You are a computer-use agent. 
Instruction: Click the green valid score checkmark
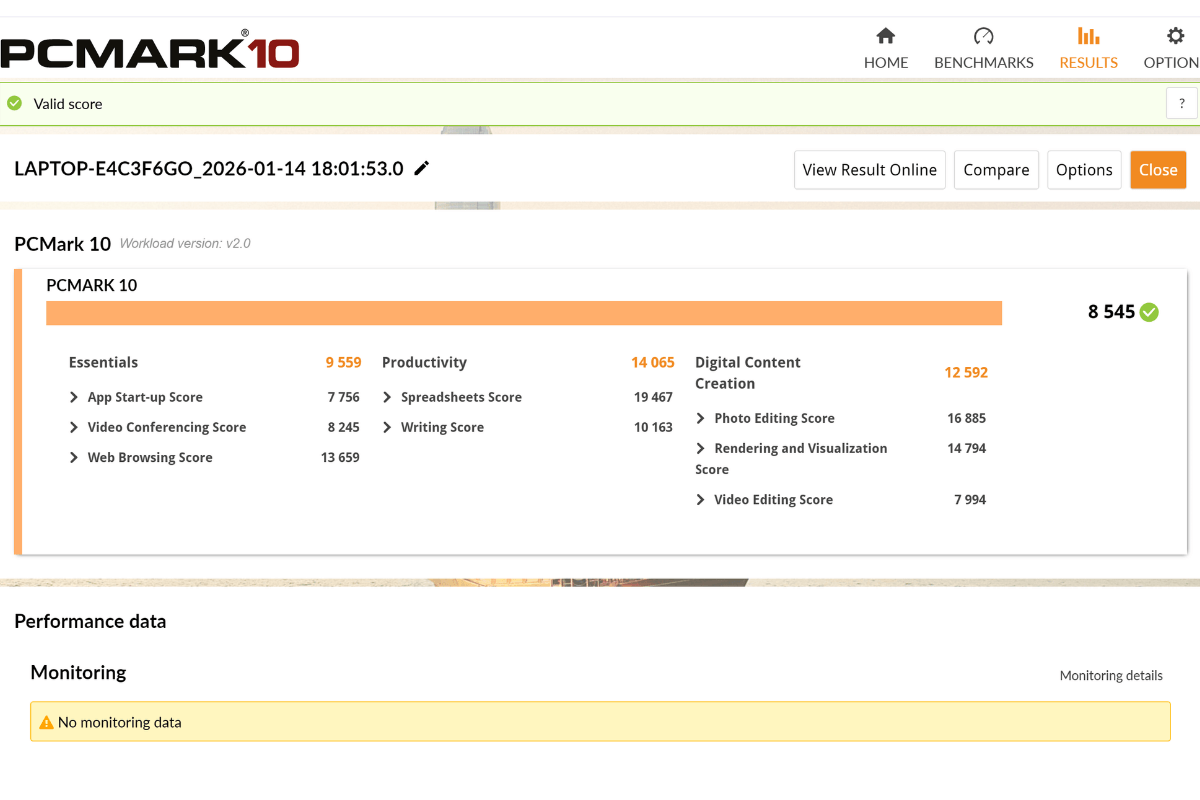click(x=14, y=103)
